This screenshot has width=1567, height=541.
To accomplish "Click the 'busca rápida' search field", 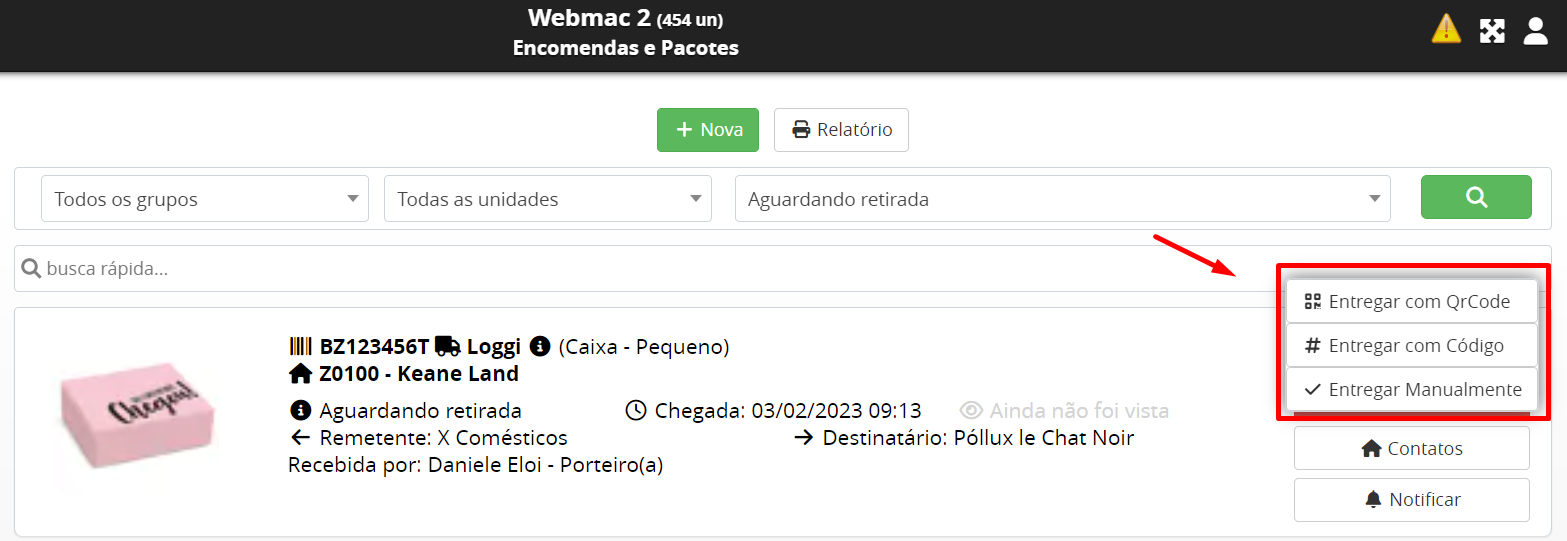I will [640, 269].
